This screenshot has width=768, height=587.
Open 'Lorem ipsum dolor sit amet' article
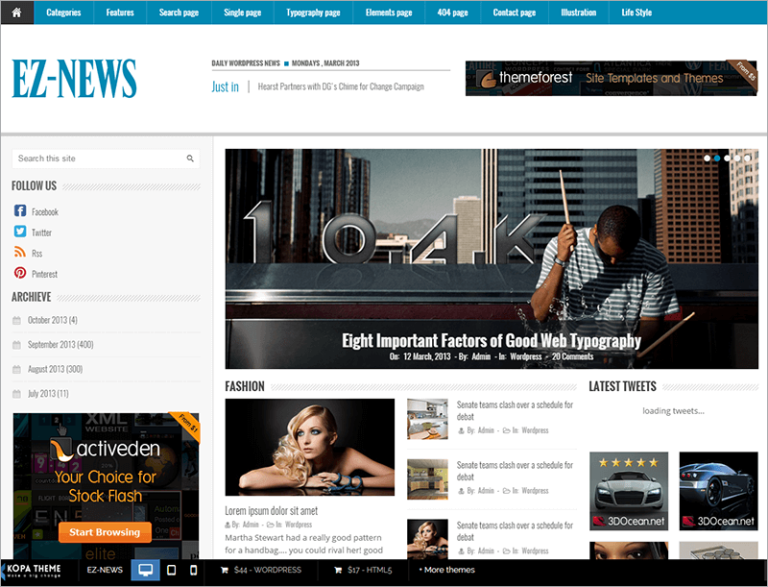point(271,511)
